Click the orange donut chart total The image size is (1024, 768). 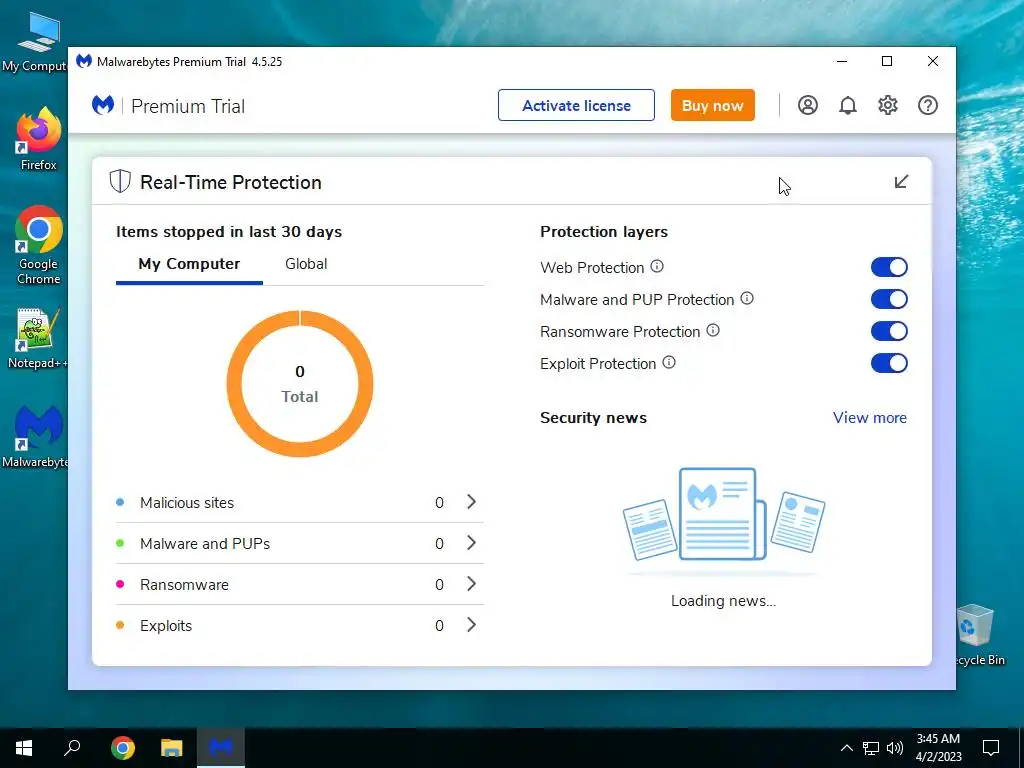point(300,383)
